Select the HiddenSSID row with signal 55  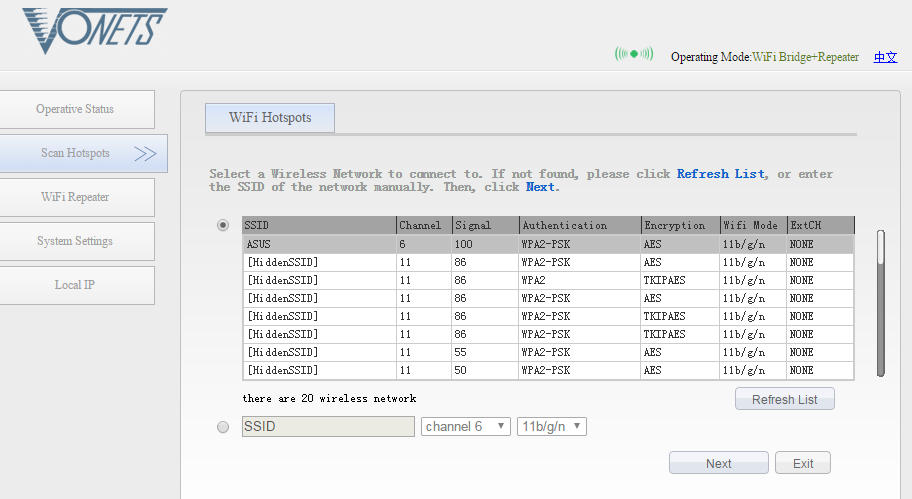pos(548,352)
